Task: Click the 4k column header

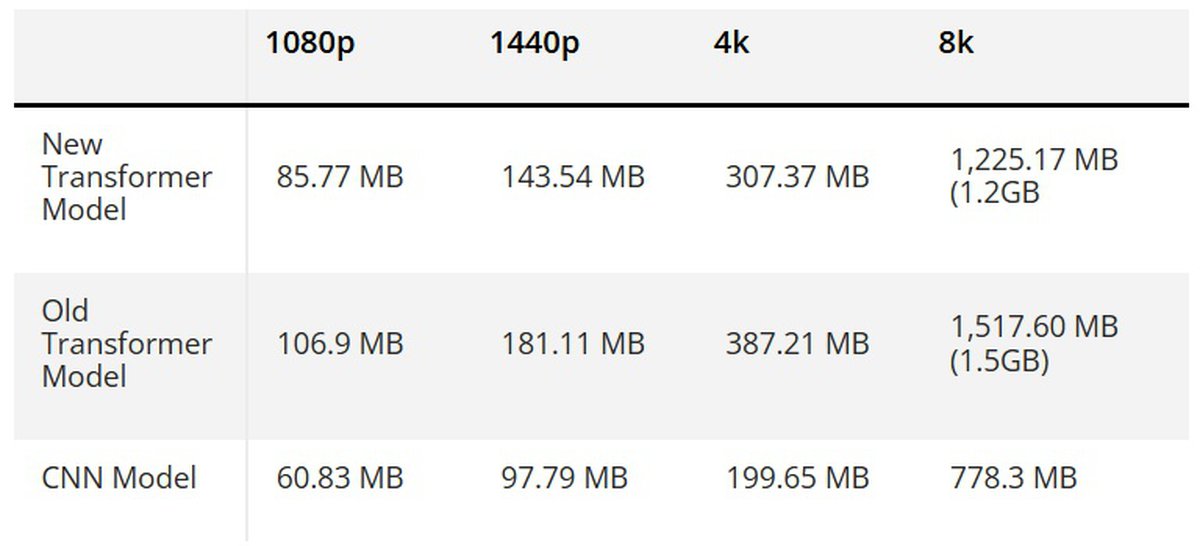Action: [732, 45]
